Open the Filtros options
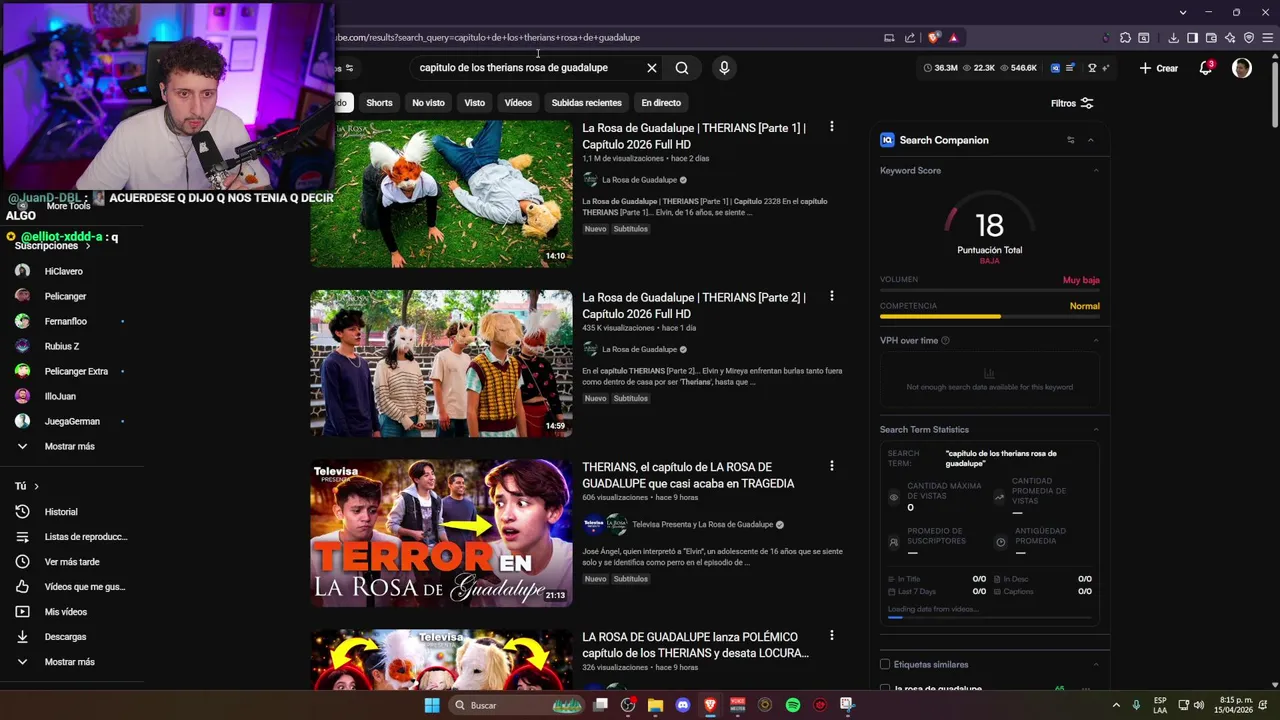Screen dimensions: 1280x720 (1072, 103)
